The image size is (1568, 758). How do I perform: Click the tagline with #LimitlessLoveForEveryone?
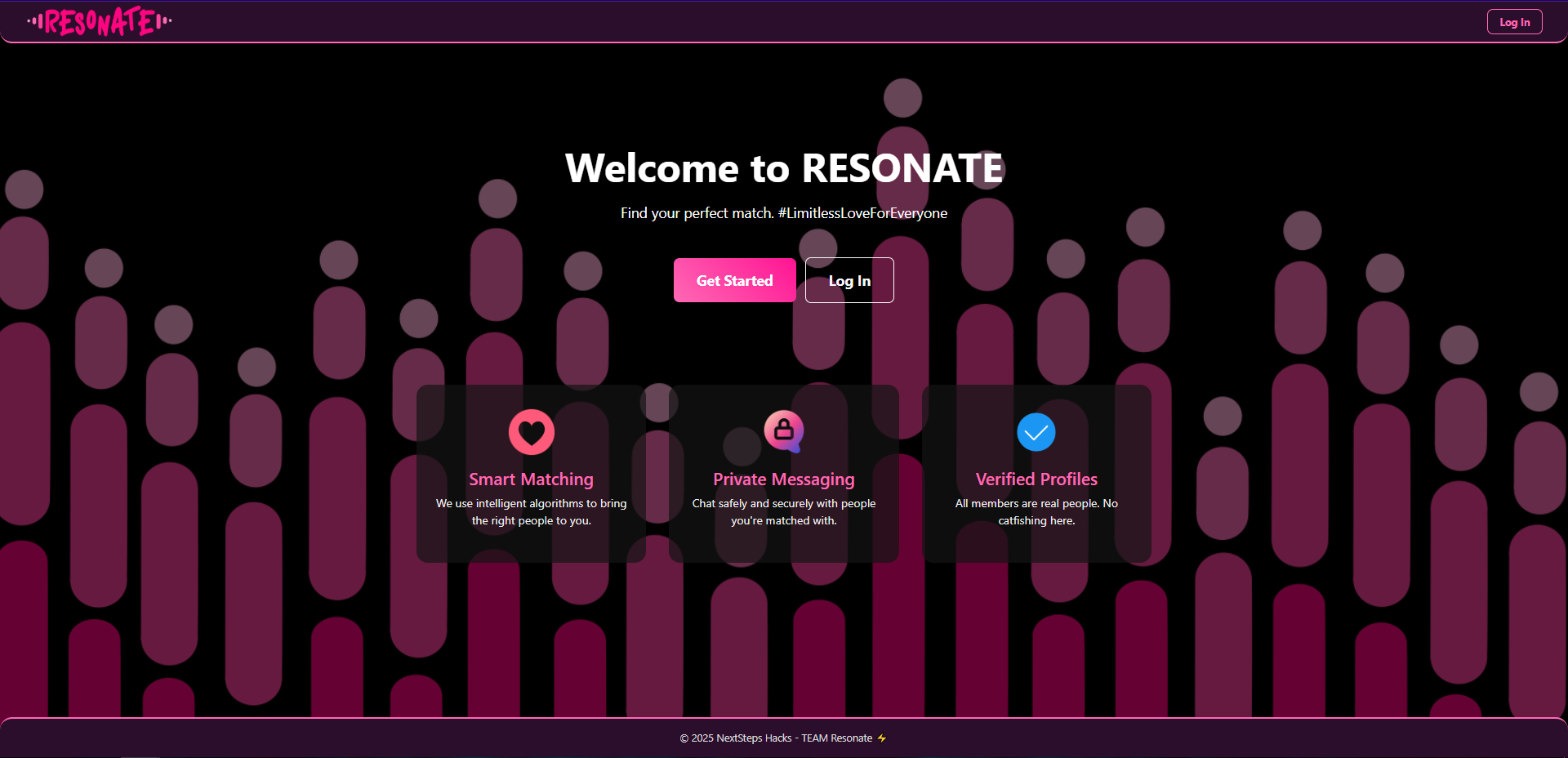[x=784, y=213]
